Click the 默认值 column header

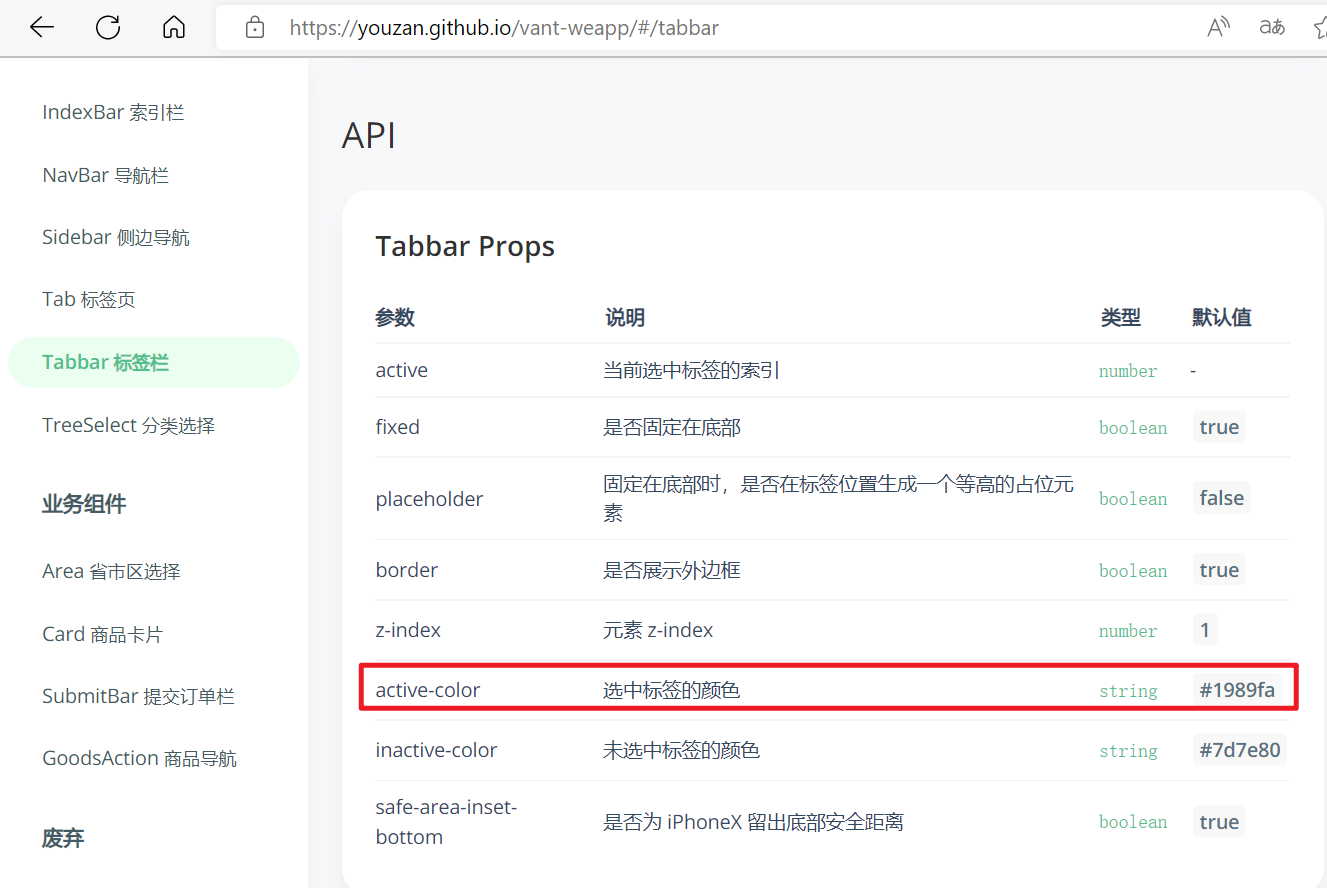pos(1222,317)
